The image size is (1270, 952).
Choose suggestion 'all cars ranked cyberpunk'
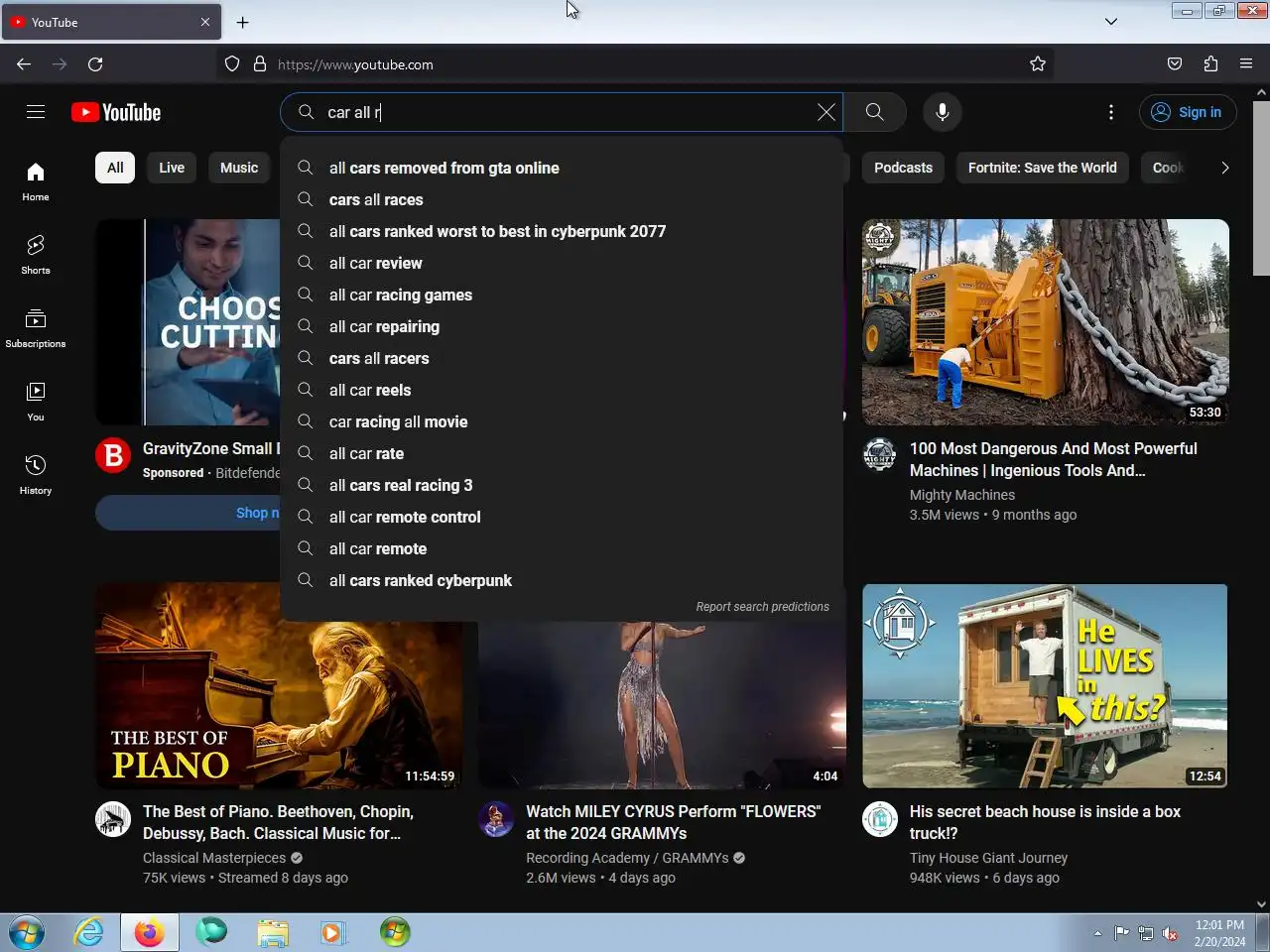(x=562, y=580)
